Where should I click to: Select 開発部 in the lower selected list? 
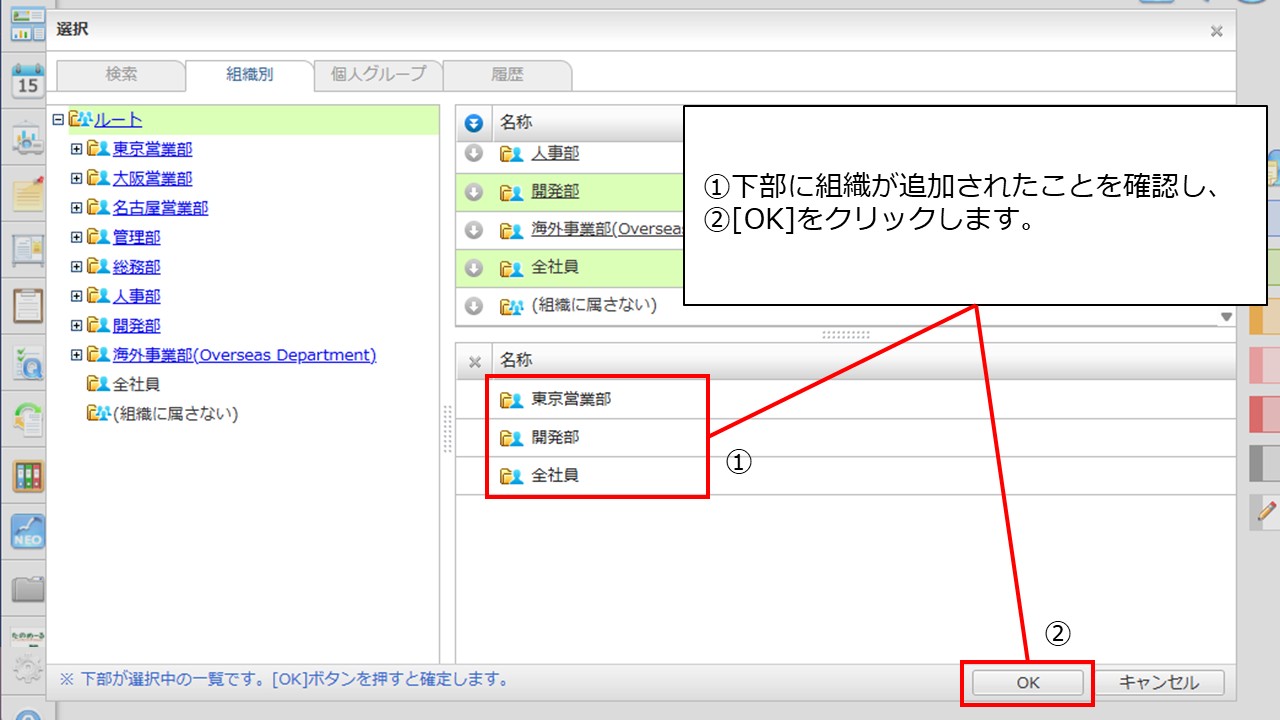(555, 437)
